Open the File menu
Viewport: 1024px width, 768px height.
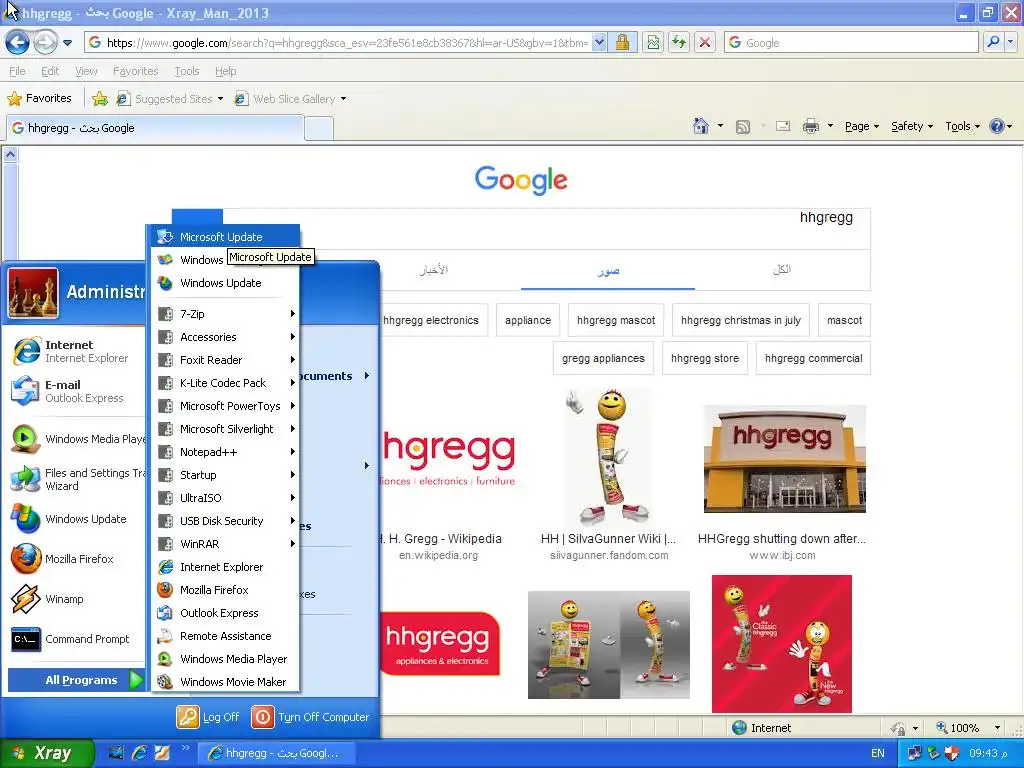coord(18,71)
